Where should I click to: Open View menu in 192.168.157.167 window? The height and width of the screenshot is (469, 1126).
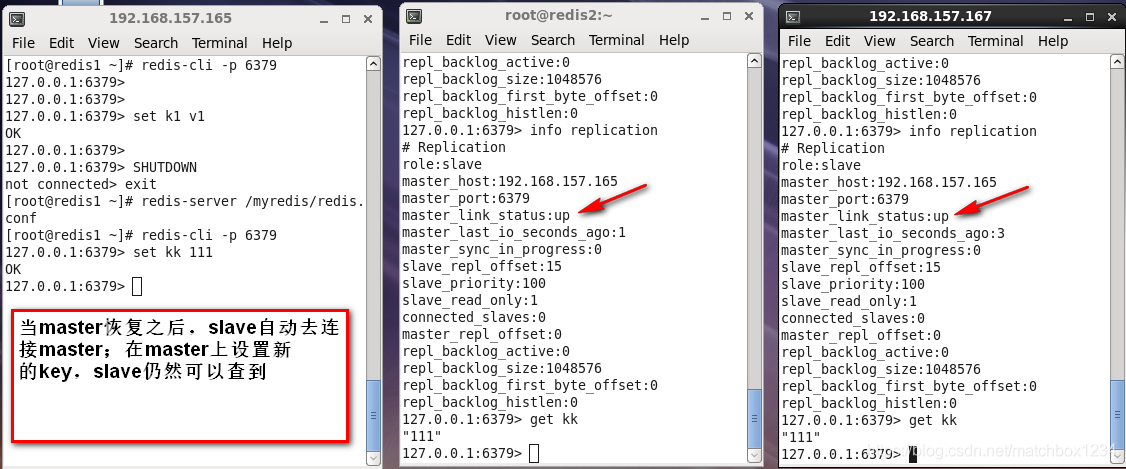(880, 41)
